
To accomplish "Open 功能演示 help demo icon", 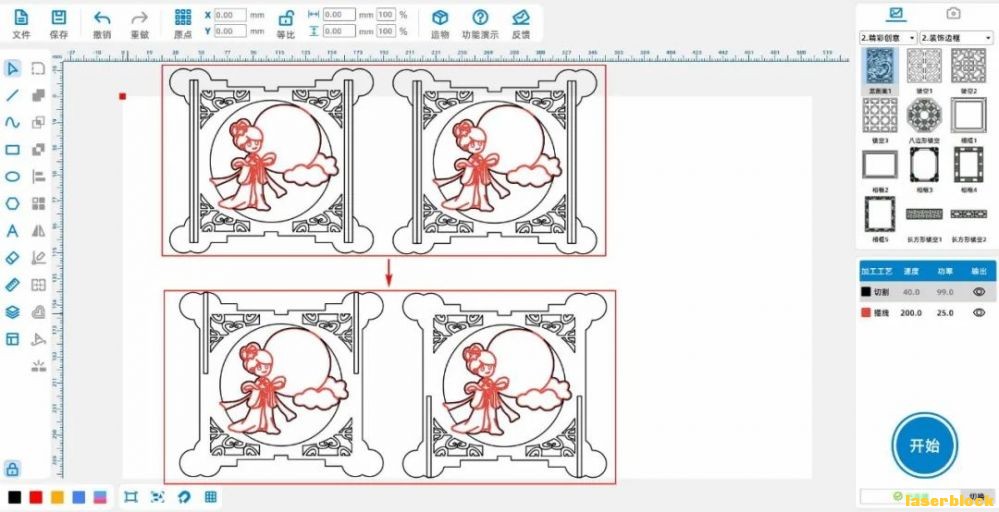I will pos(480,18).
